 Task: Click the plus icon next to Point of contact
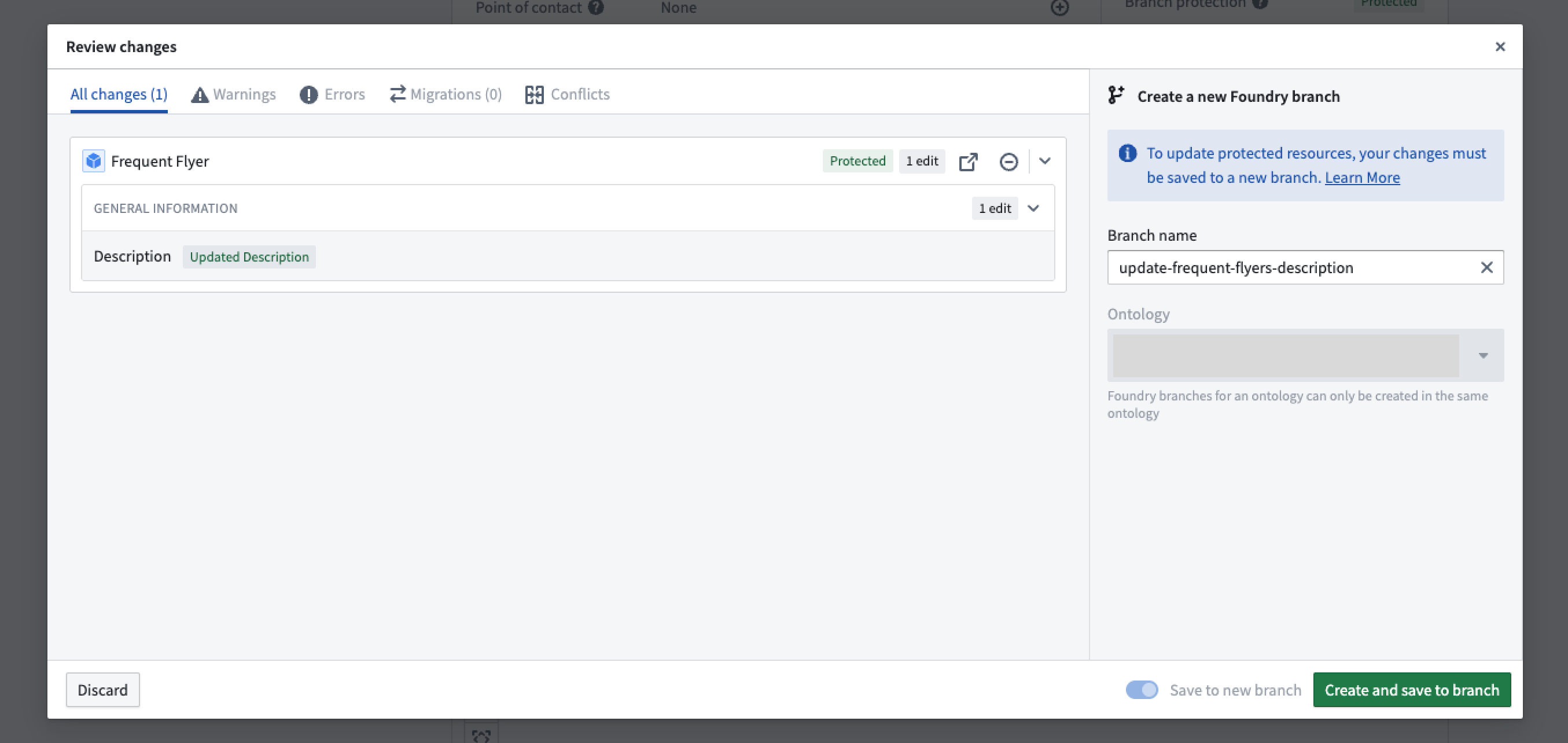pyautogui.click(x=1060, y=9)
